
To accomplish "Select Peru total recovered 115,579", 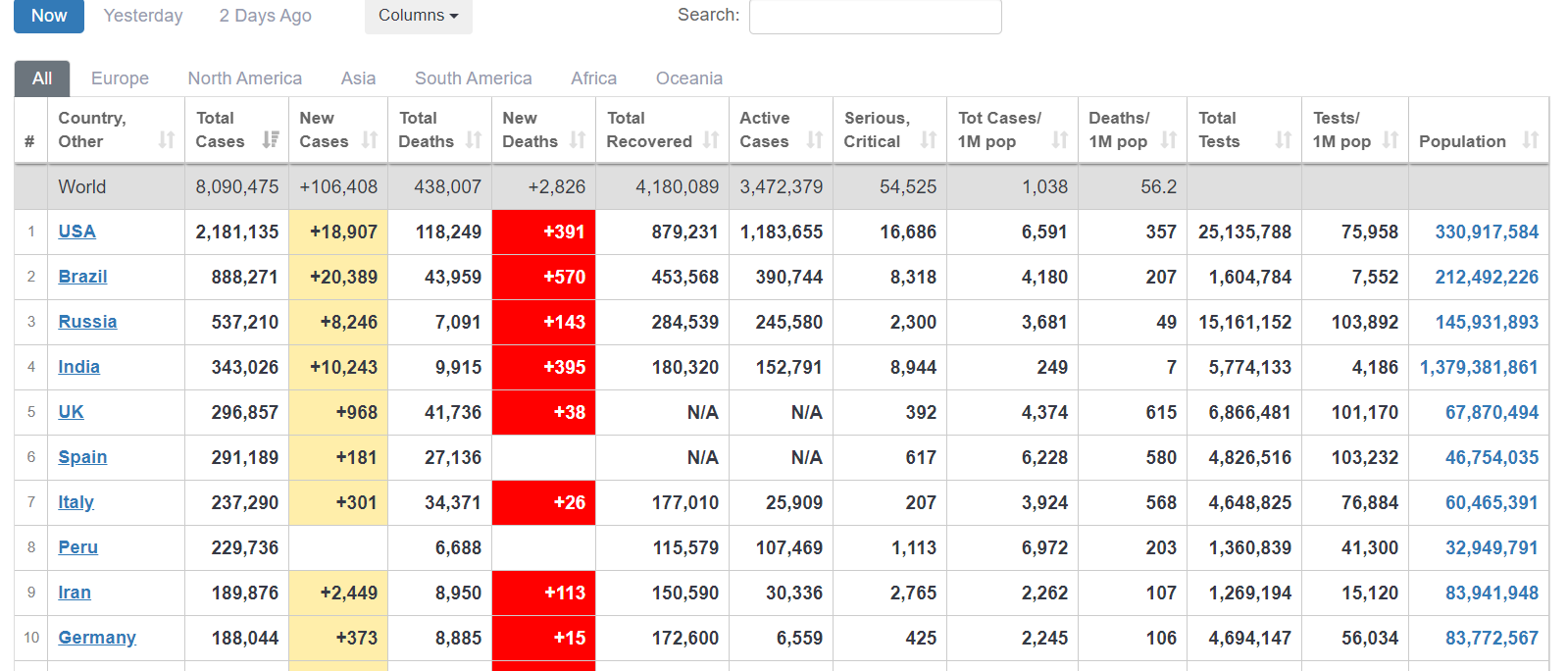I will 685,547.
